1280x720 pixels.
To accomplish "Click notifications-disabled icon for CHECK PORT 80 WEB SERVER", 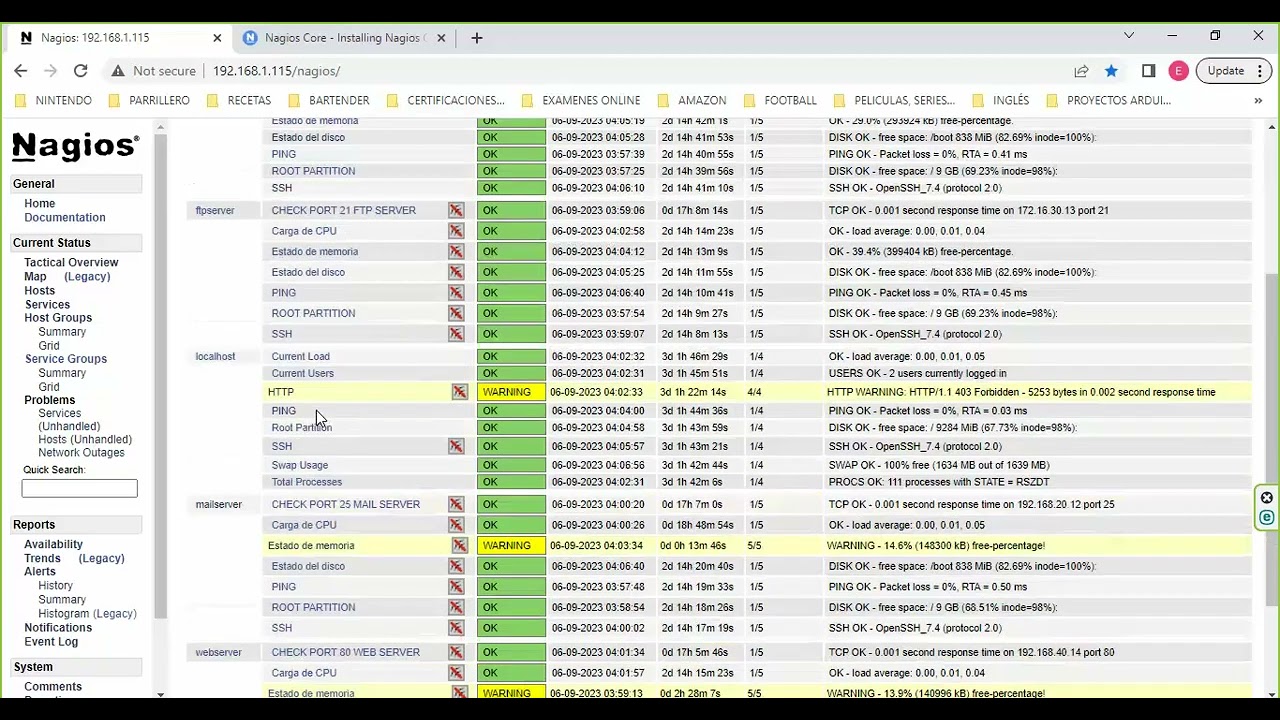I will click(x=456, y=652).
